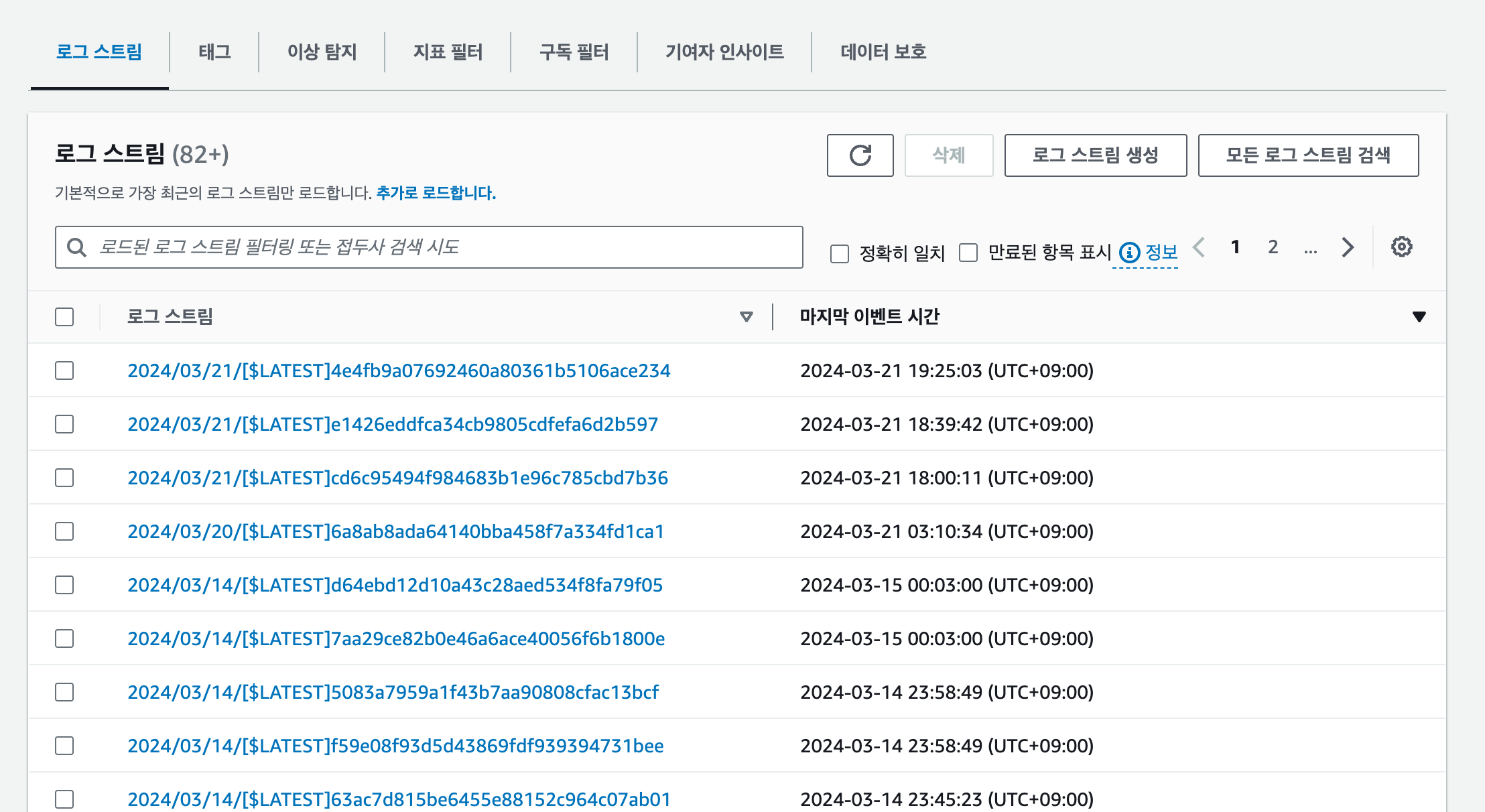Click the pagination ellipsis icon
Screen dimensions: 1485x812
[x=1311, y=249]
